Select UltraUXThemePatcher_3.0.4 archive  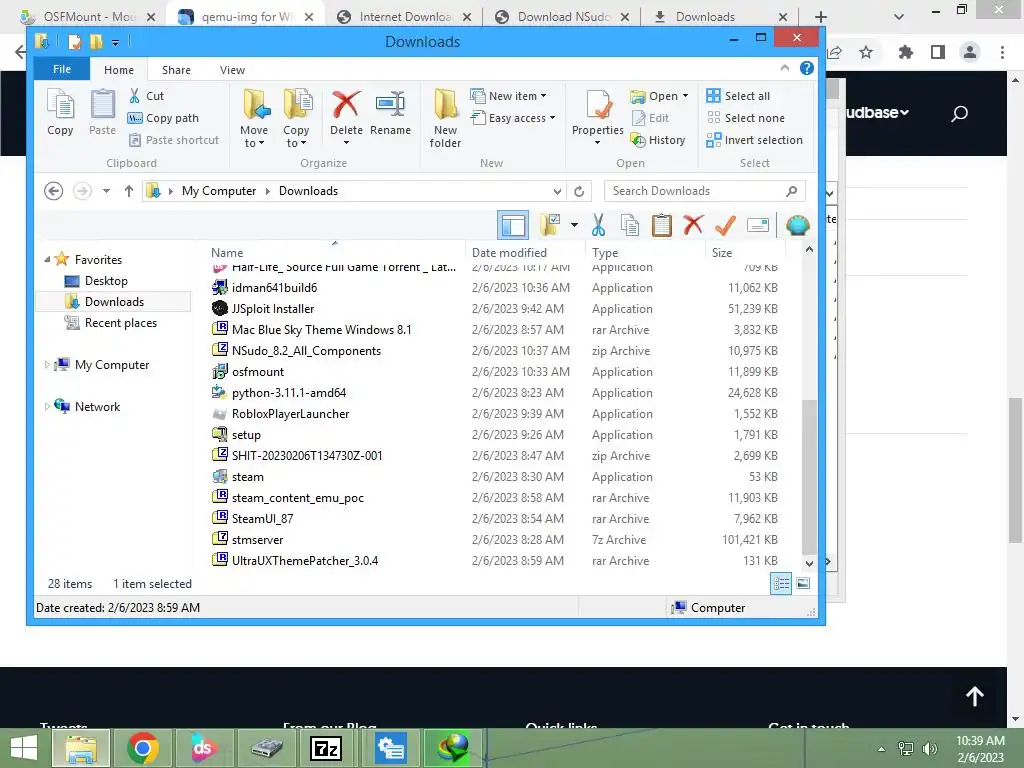(304, 561)
